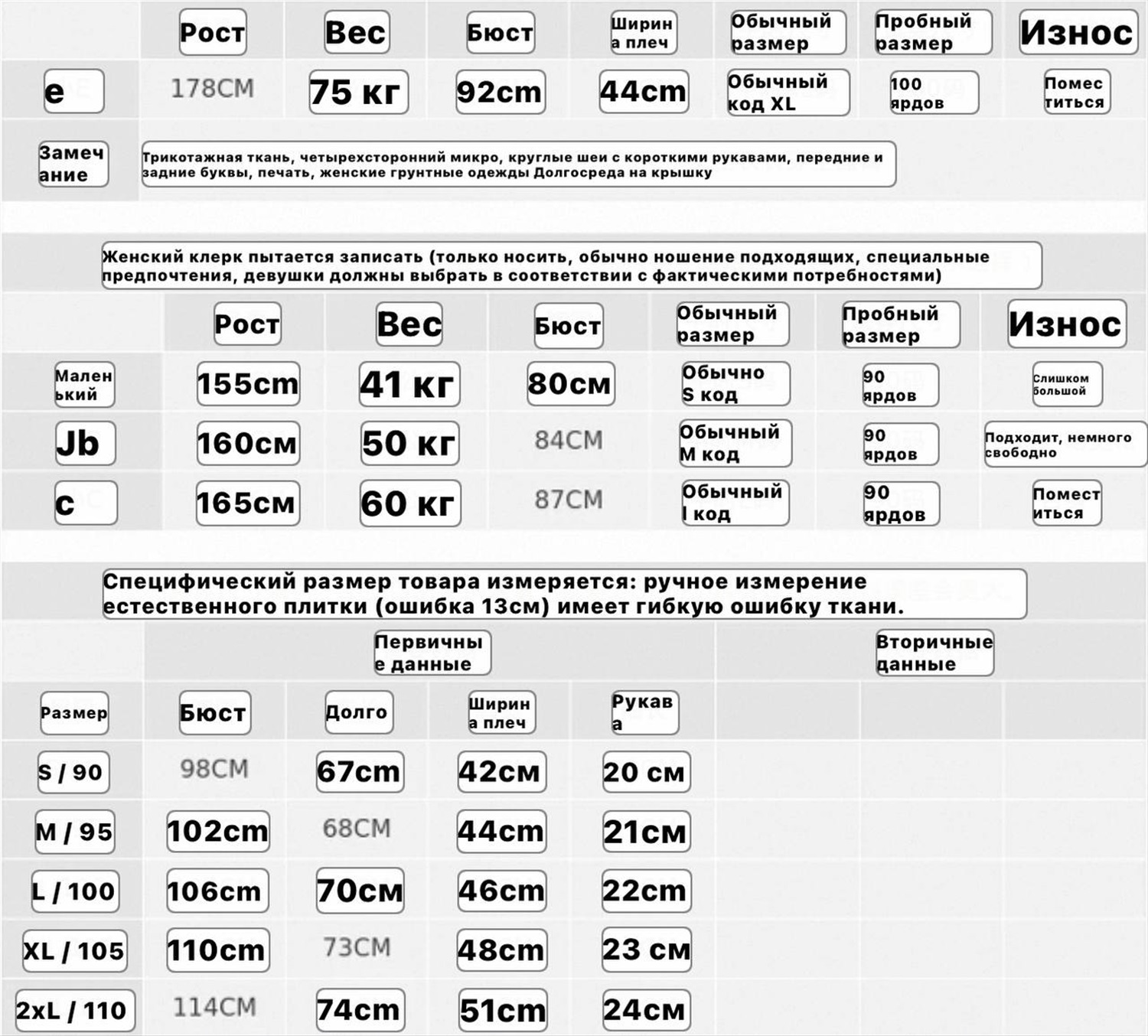Click 'Слишком большой' wear cell
Screen dimensions: 1148x1036
(x=1068, y=384)
